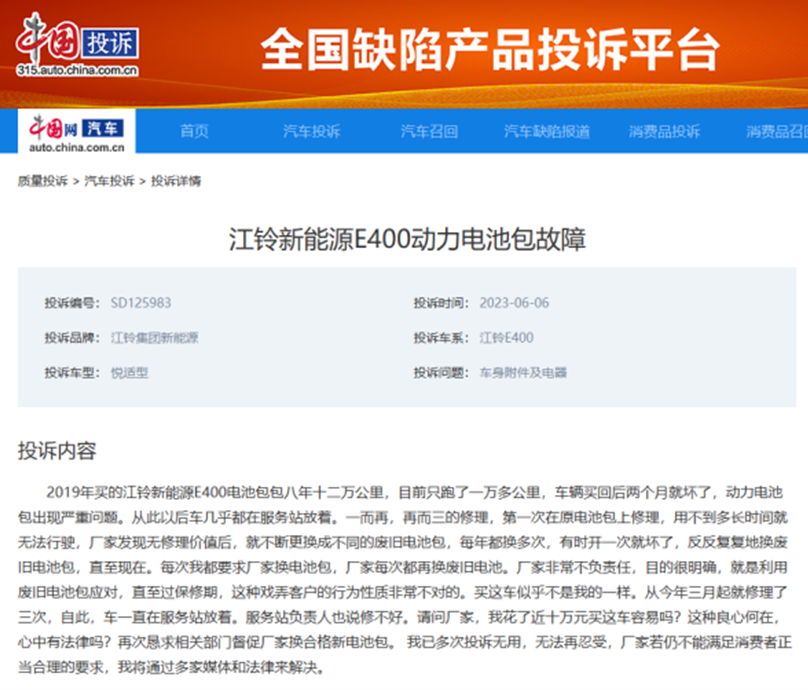Click the auto.china.com.cn text under the logo
The image size is (808, 690).
point(77,148)
